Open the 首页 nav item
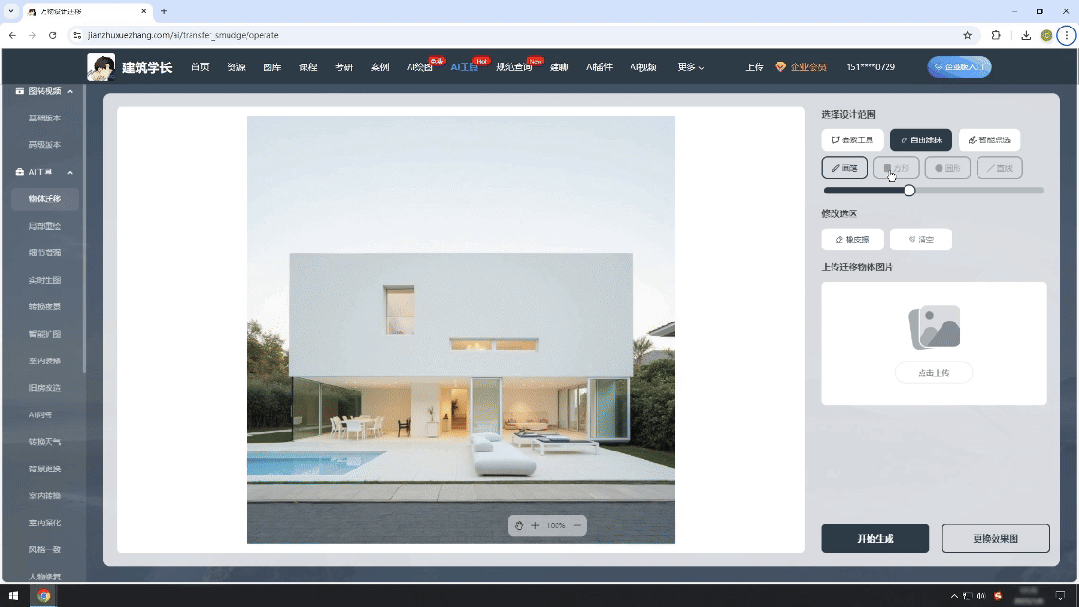1079x607 pixels. tap(200, 67)
